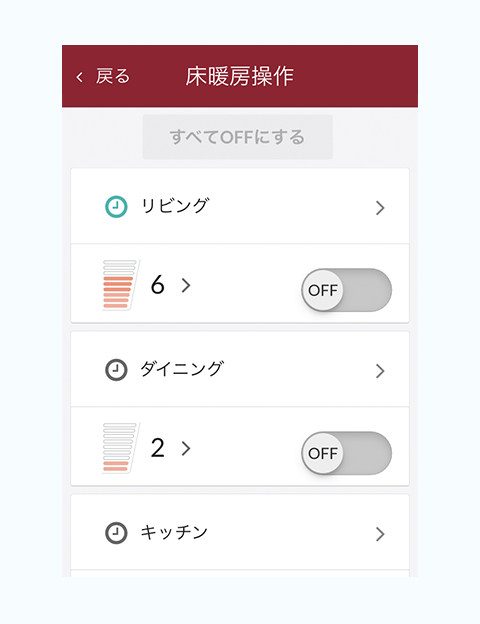The height and width of the screenshot is (624, 480).
Task: Tap the heat level bars icon showing 2
Action: (x=119, y=448)
